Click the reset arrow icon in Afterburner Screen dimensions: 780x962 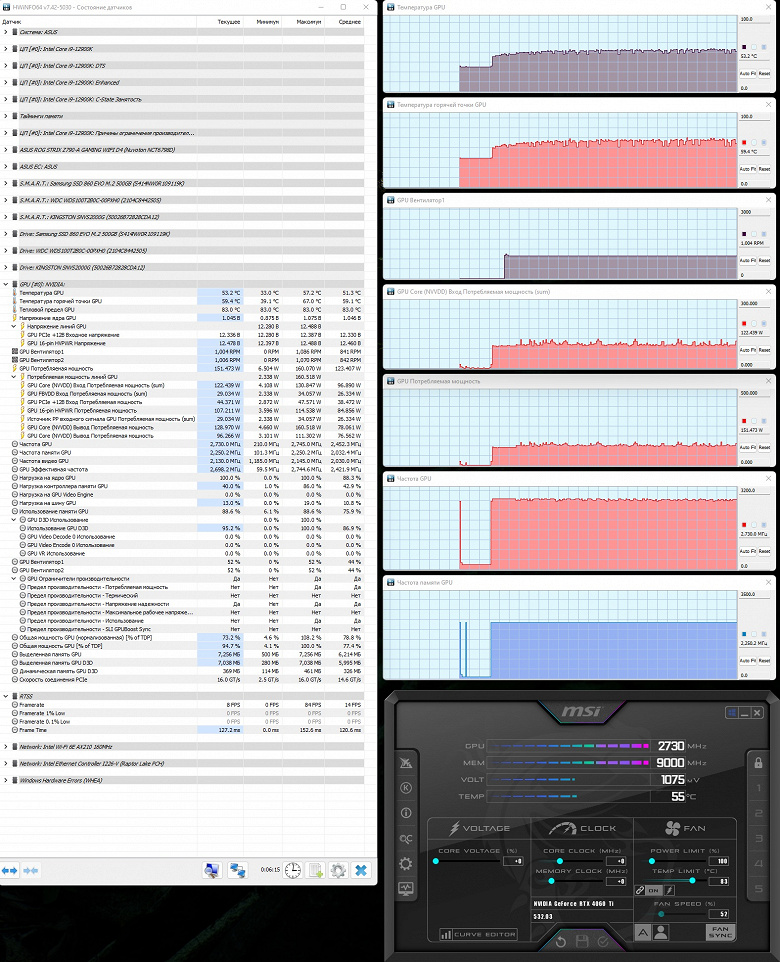[x=560, y=941]
